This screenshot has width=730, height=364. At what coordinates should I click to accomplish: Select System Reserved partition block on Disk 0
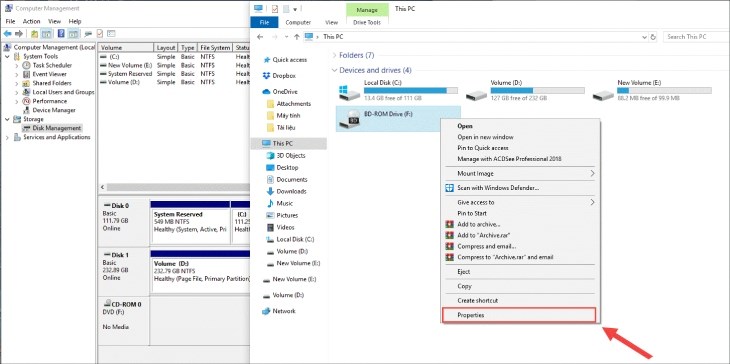[190, 222]
